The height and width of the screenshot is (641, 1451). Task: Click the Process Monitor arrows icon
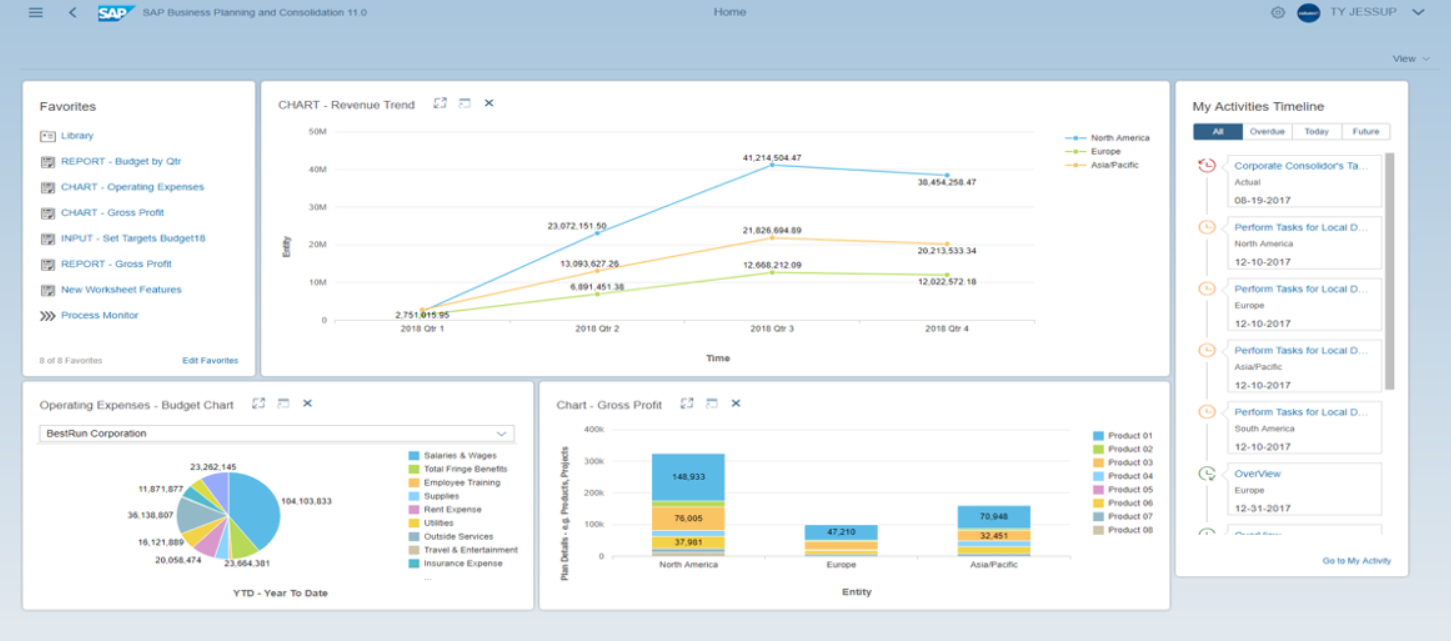click(47, 316)
